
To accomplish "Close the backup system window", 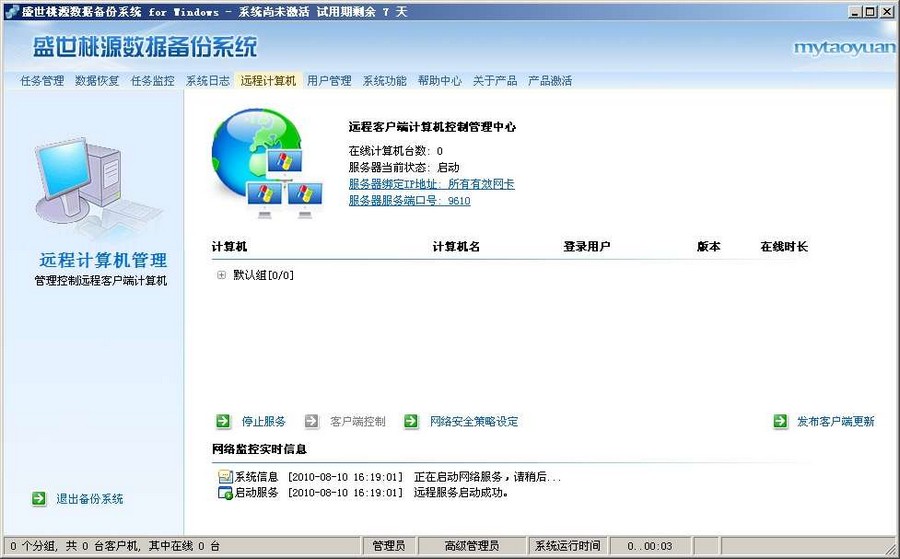I will (887, 11).
